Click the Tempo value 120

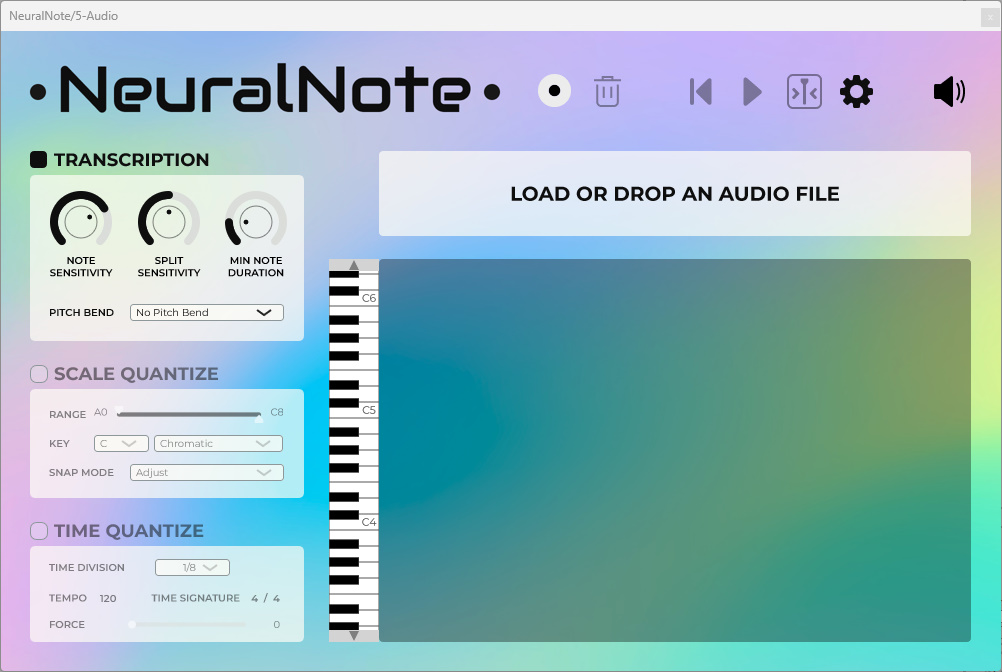[x=108, y=598]
